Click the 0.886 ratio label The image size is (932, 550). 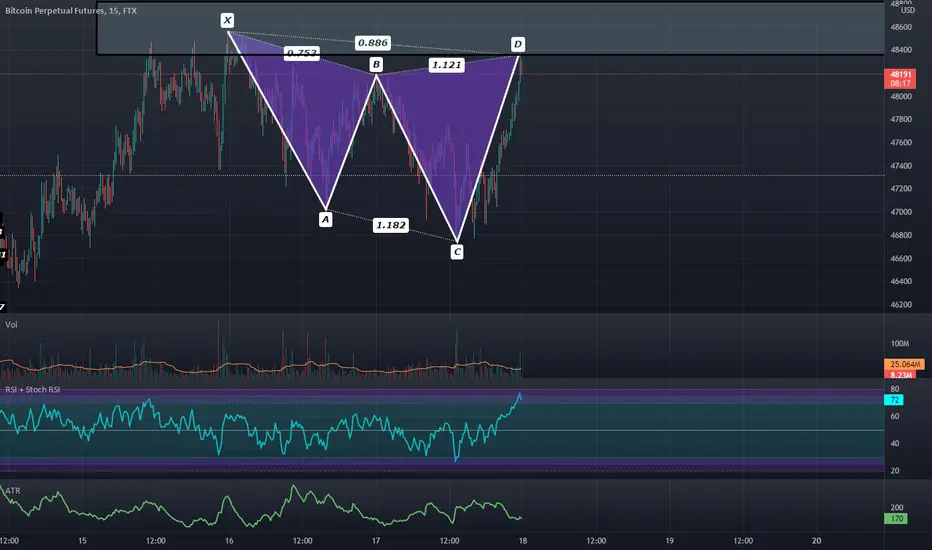coord(373,43)
